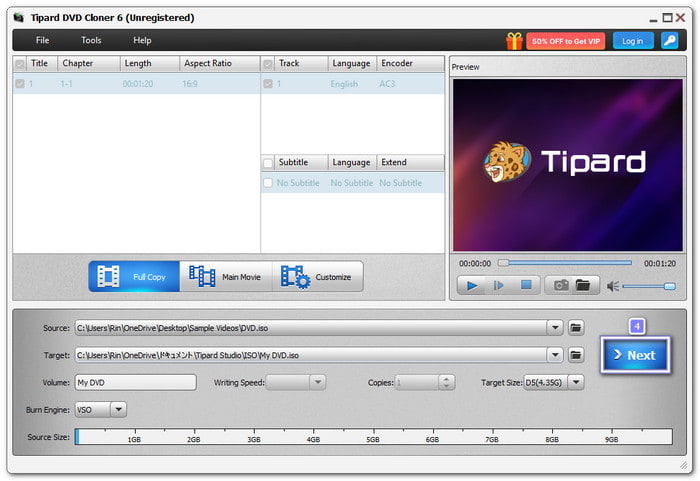Stop the preview playback

pos(526,285)
